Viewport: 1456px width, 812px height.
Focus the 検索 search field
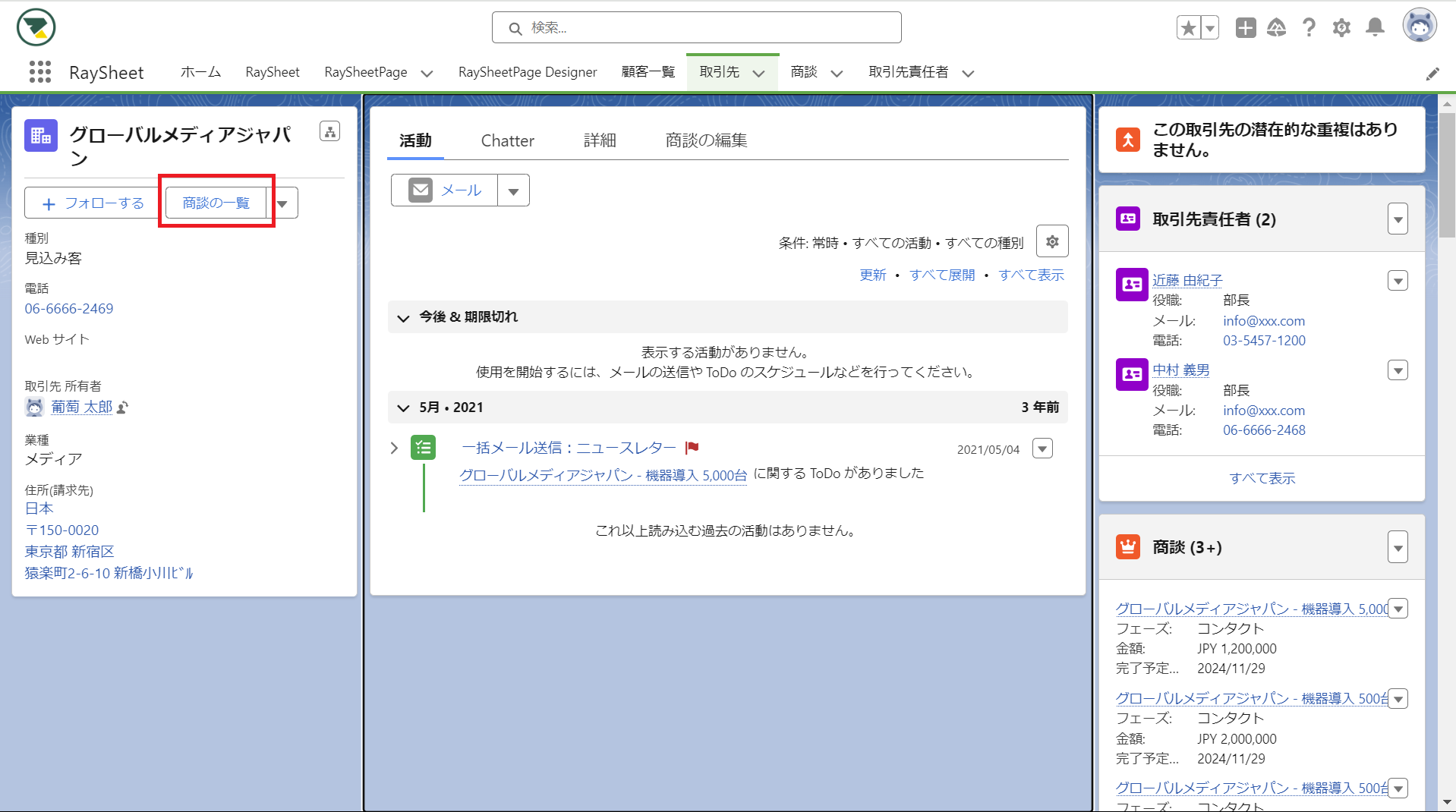coord(696,27)
